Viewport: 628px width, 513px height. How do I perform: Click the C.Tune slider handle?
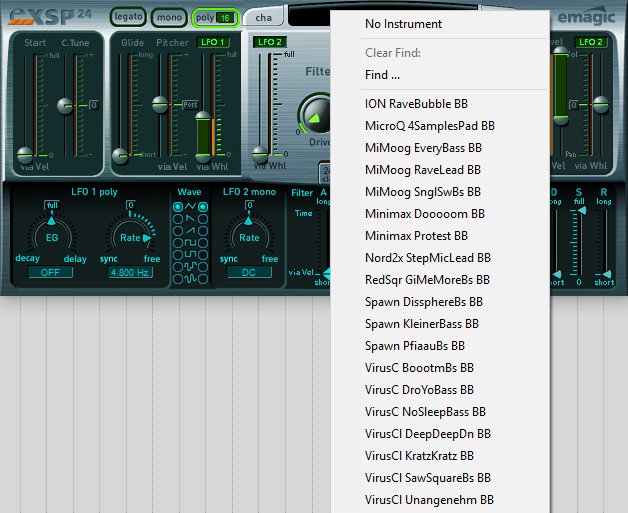pyautogui.click(x=65, y=105)
